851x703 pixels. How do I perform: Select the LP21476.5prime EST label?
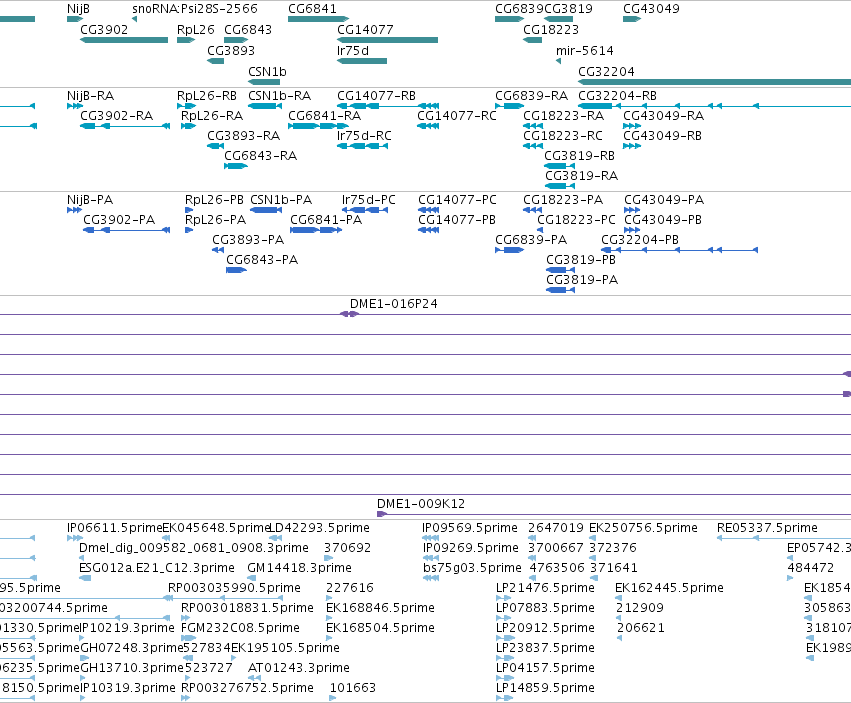point(545,588)
